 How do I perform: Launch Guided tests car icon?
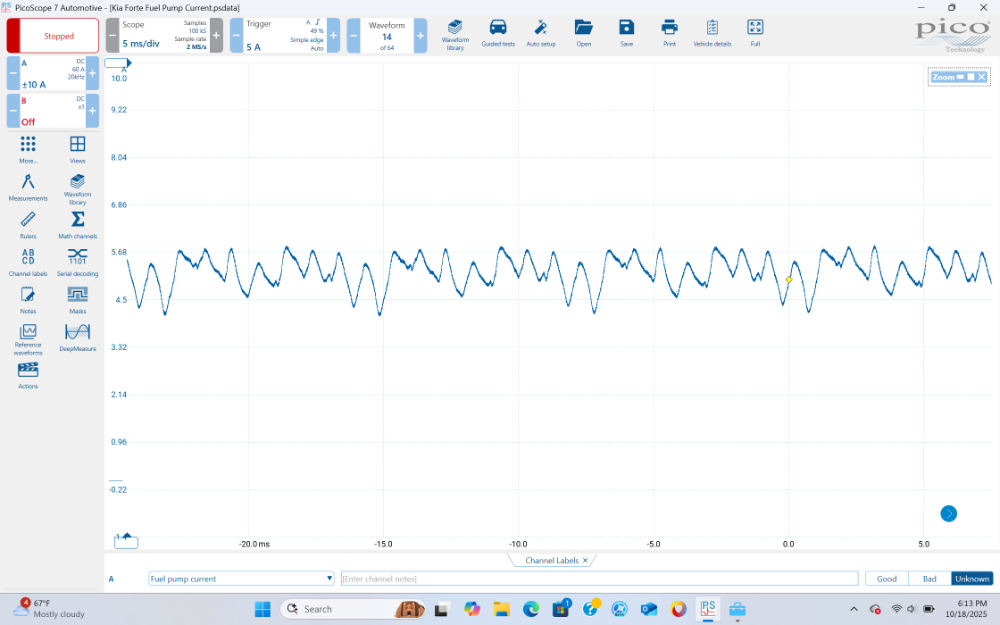click(498, 33)
